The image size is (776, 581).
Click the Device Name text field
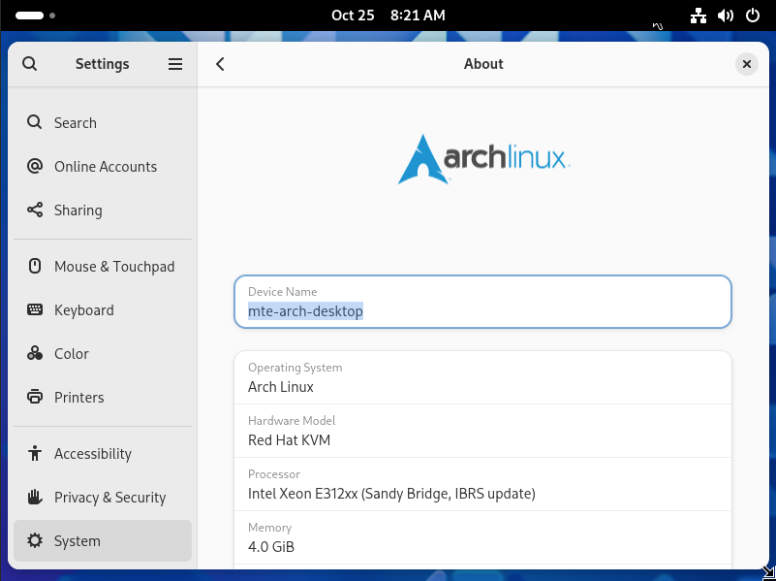point(483,301)
